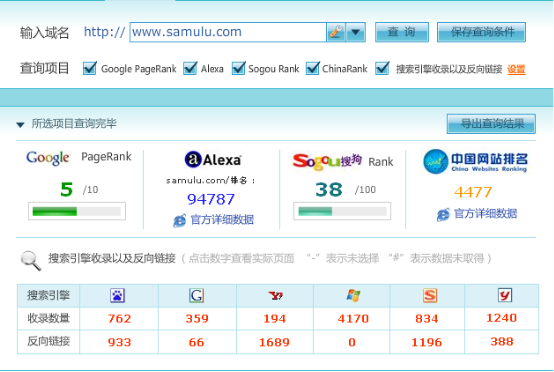
Task: Open the domain history dropdown arrow
Action: pos(355,32)
